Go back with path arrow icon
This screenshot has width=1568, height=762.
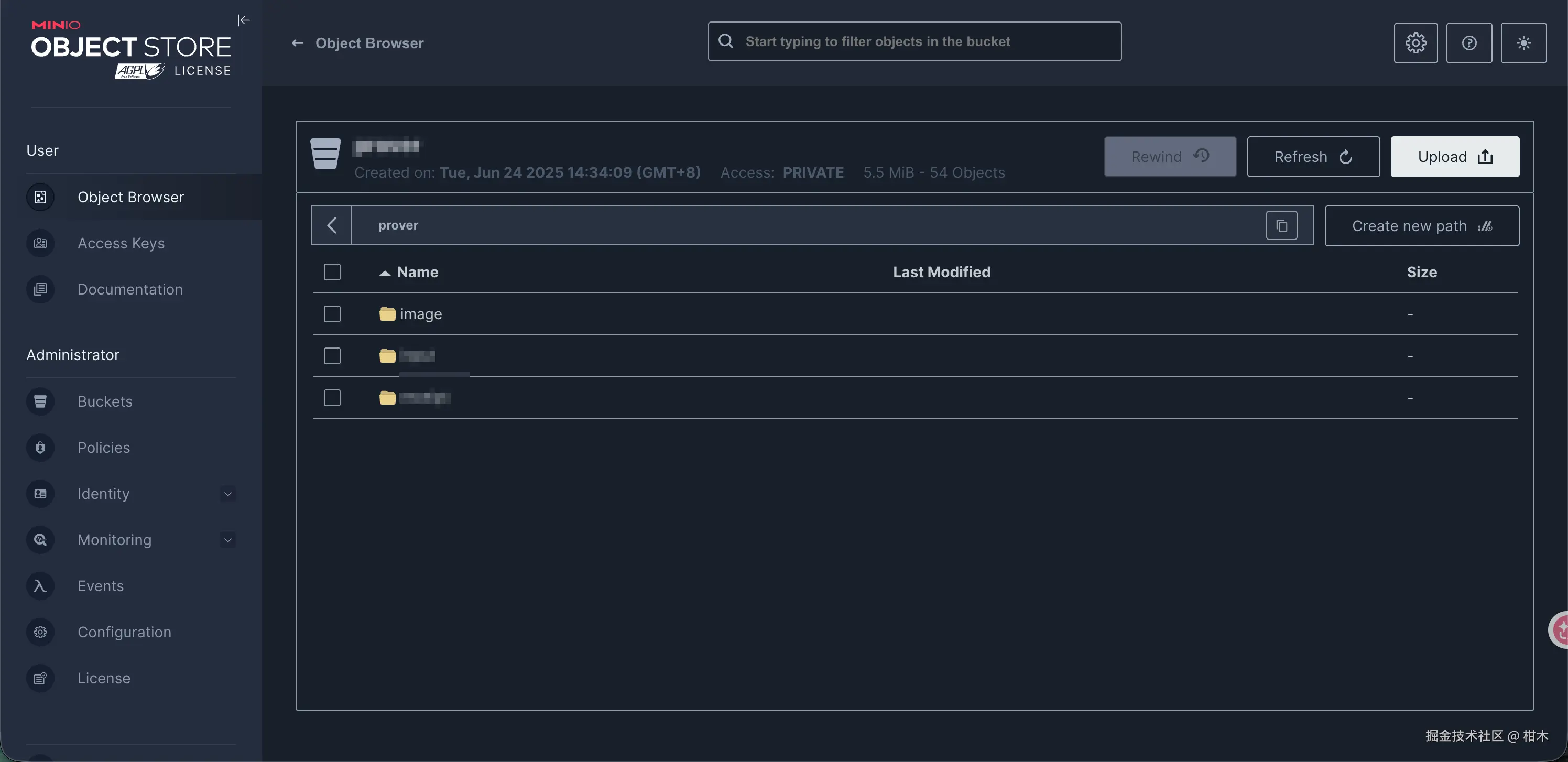pos(332,226)
